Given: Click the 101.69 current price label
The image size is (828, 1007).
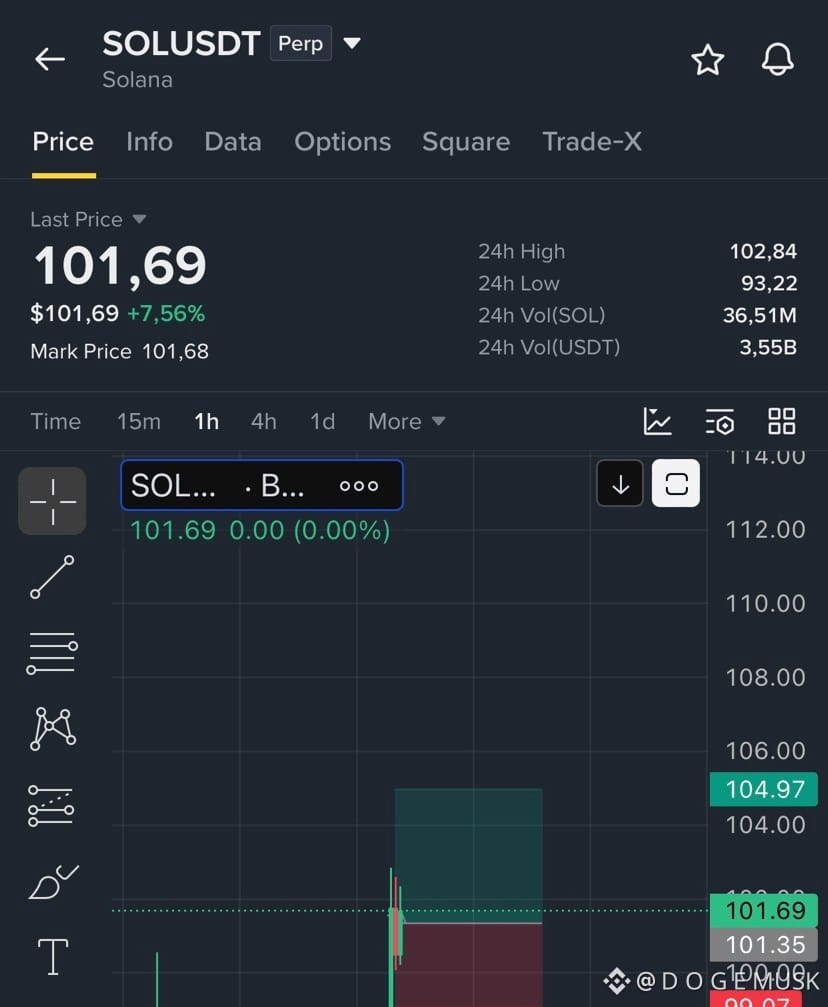Looking at the screenshot, I should coord(764,911).
